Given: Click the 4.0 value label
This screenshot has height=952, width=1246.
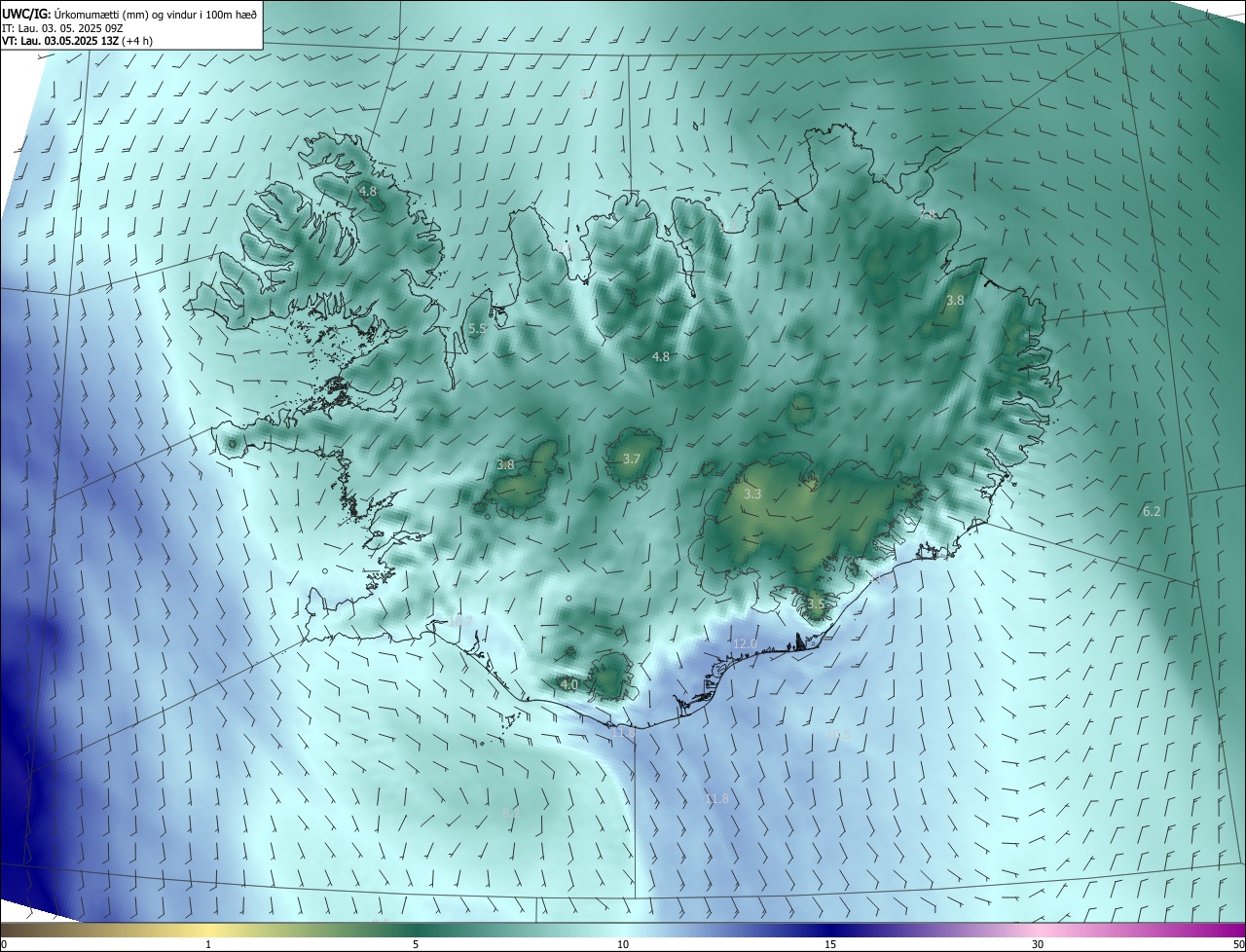Looking at the screenshot, I should tap(569, 684).
